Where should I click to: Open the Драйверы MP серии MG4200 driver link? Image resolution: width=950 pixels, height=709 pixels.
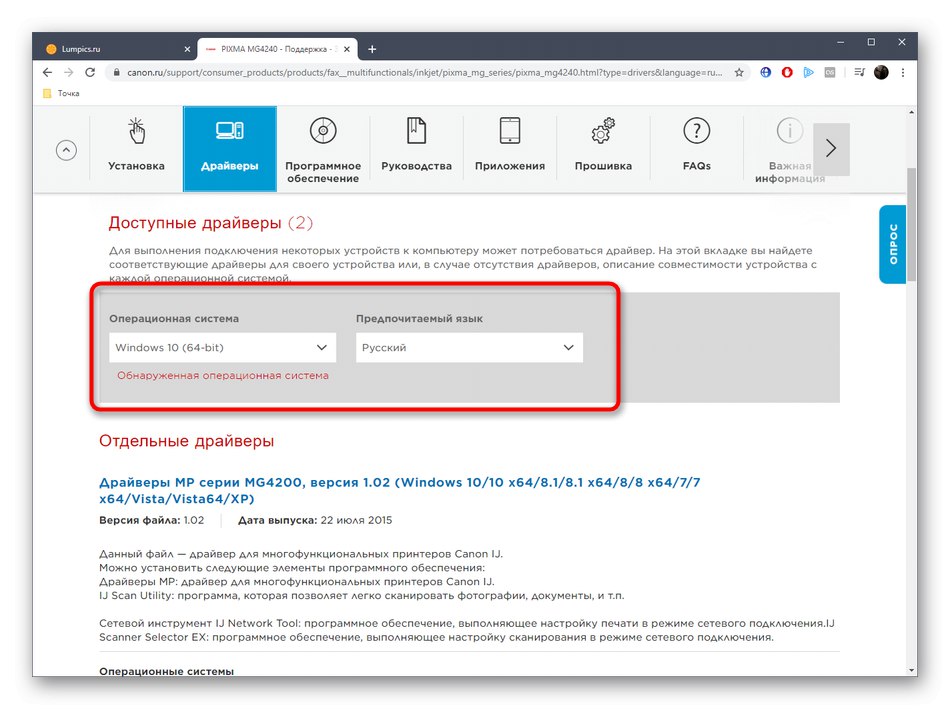tap(399, 490)
